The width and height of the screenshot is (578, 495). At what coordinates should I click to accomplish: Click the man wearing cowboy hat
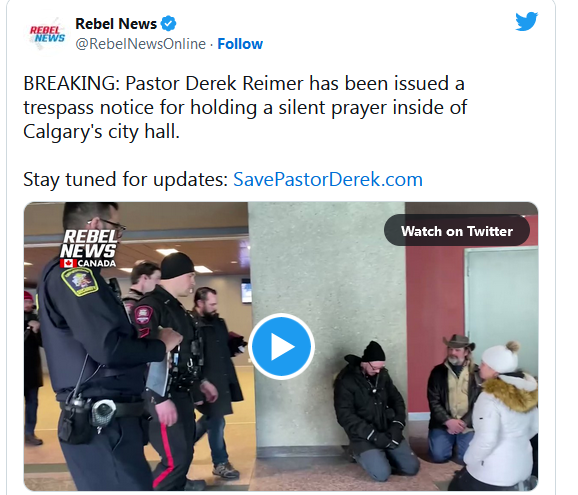pyautogui.click(x=453, y=398)
